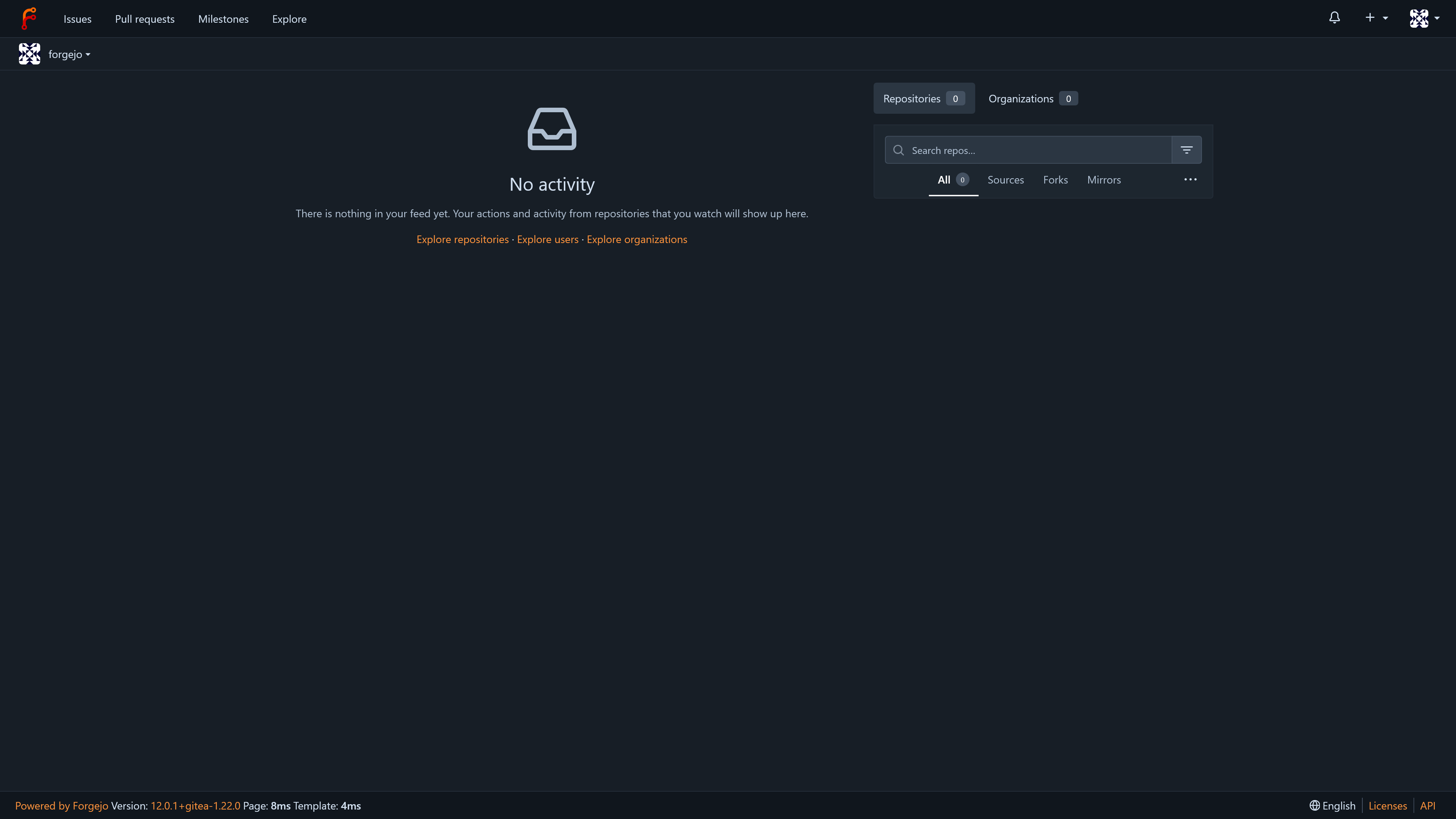Click the Forgejo logo home icon

pos(29,19)
